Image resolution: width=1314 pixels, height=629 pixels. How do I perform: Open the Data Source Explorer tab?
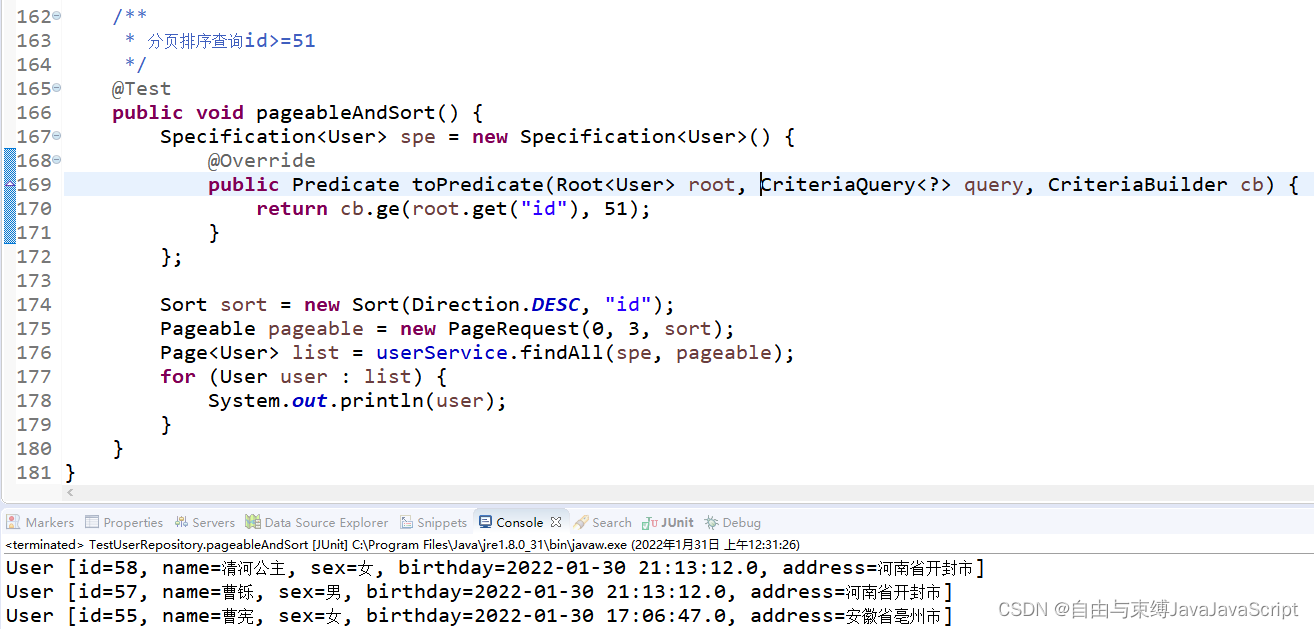[x=317, y=522]
